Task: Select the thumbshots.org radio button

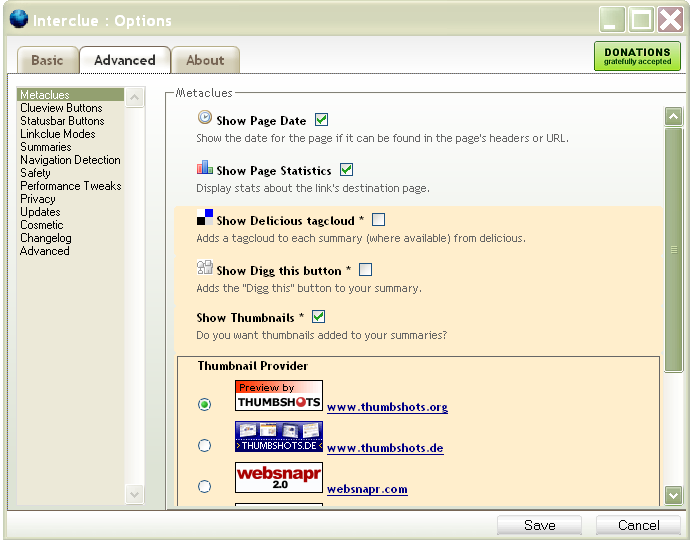Action: click(204, 404)
